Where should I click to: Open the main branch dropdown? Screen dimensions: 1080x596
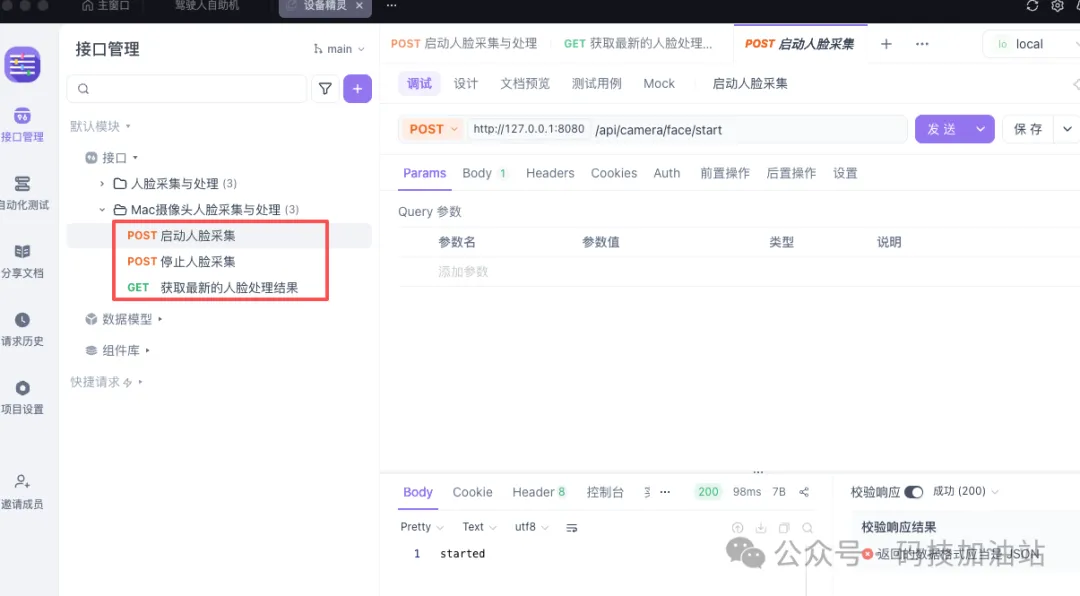coord(338,49)
